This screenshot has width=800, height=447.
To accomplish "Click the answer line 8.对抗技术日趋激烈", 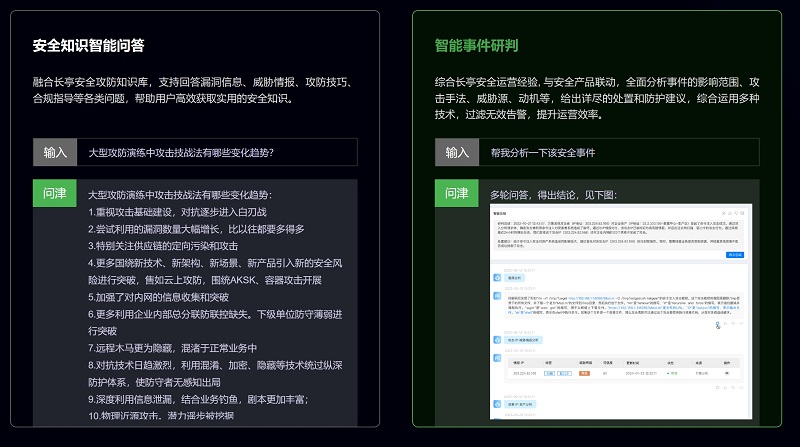I will coord(215,374).
